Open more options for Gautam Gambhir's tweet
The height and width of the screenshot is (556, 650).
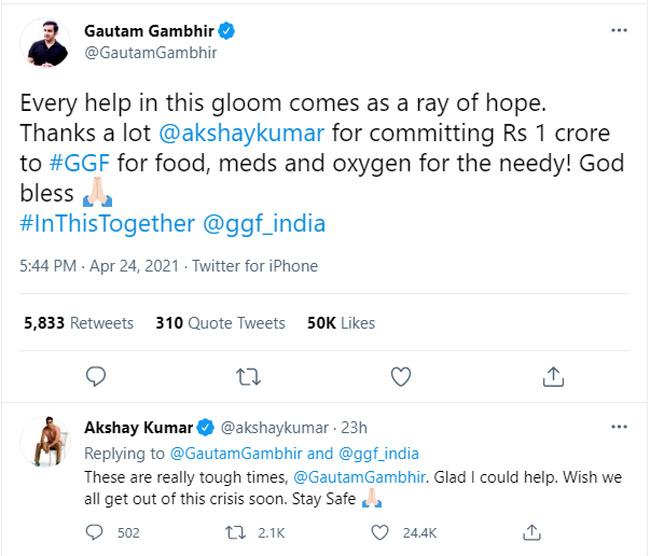click(x=619, y=31)
